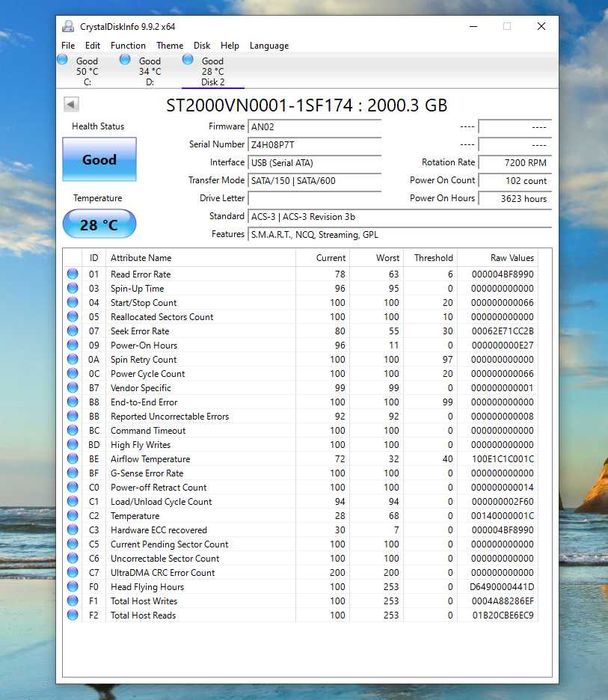Click status orb for Reallocated Sectors Count
The height and width of the screenshot is (700, 608).
point(72,317)
